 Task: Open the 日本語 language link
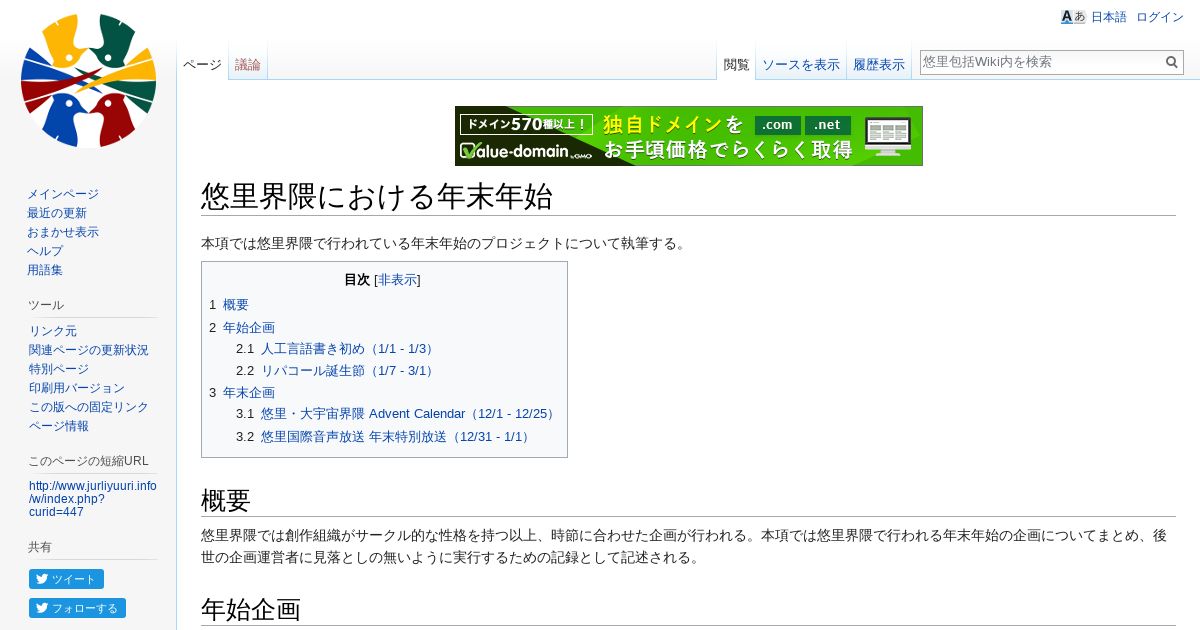(1108, 17)
